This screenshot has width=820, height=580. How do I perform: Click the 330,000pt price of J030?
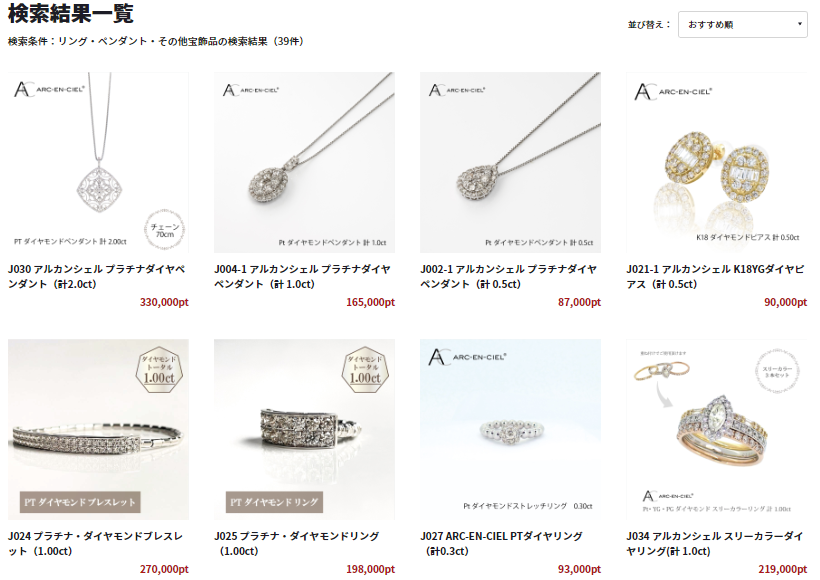click(164, 302)
